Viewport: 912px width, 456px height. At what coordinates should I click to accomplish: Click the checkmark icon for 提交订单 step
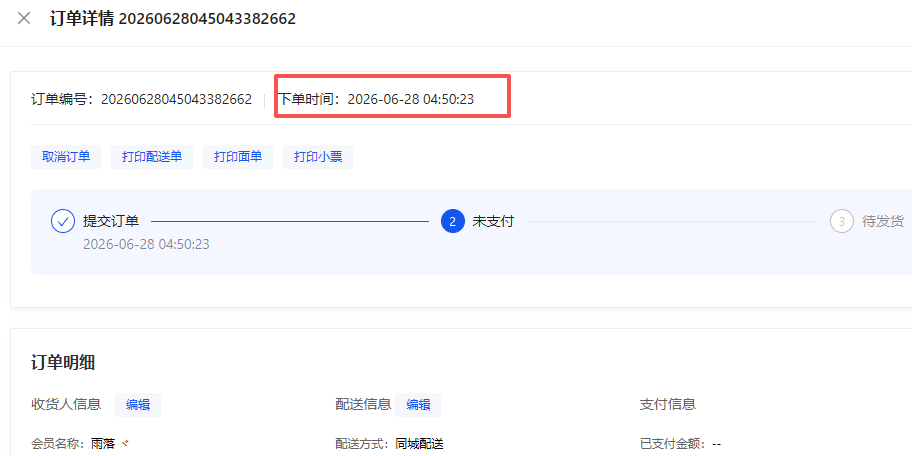(x=63, y=222)
